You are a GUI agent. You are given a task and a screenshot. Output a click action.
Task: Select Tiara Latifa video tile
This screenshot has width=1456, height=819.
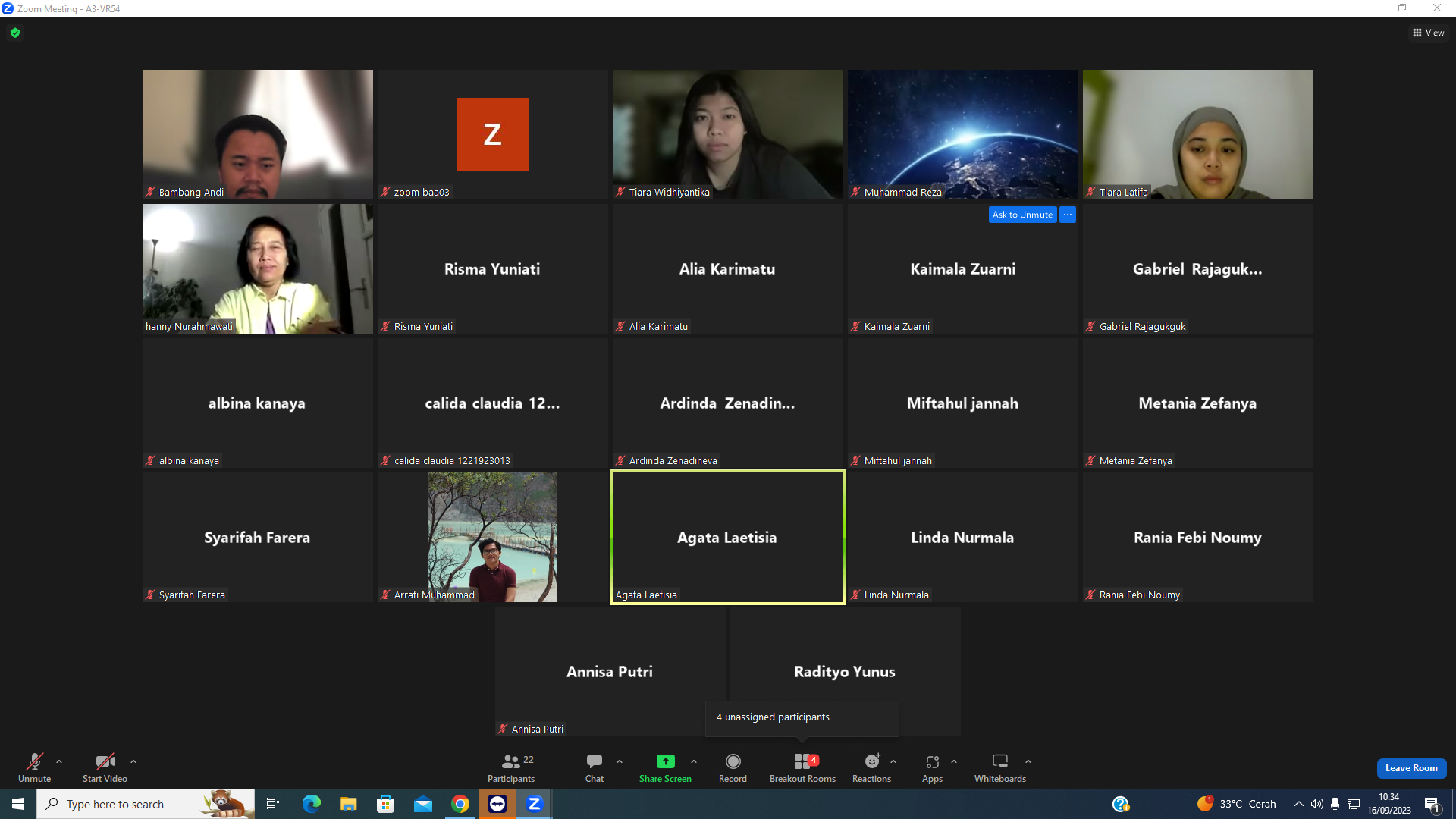tap(1198, 134)
